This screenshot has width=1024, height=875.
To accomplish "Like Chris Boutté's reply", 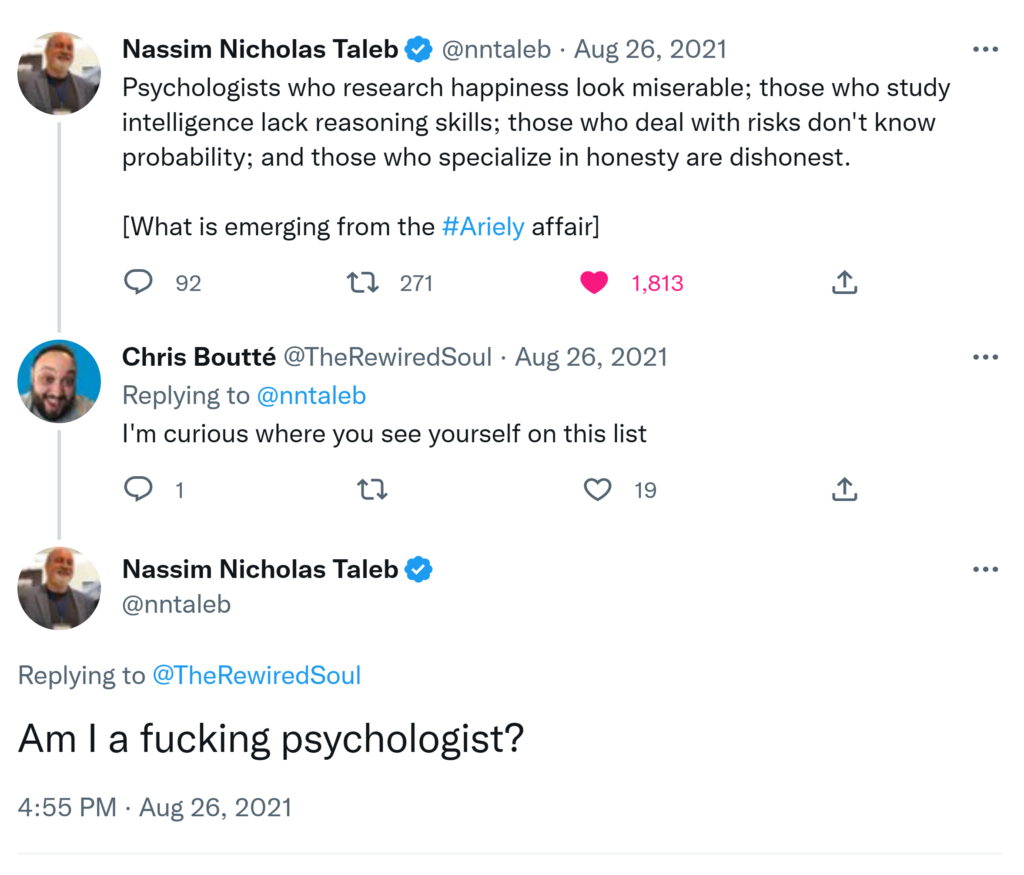I will 597,490.
